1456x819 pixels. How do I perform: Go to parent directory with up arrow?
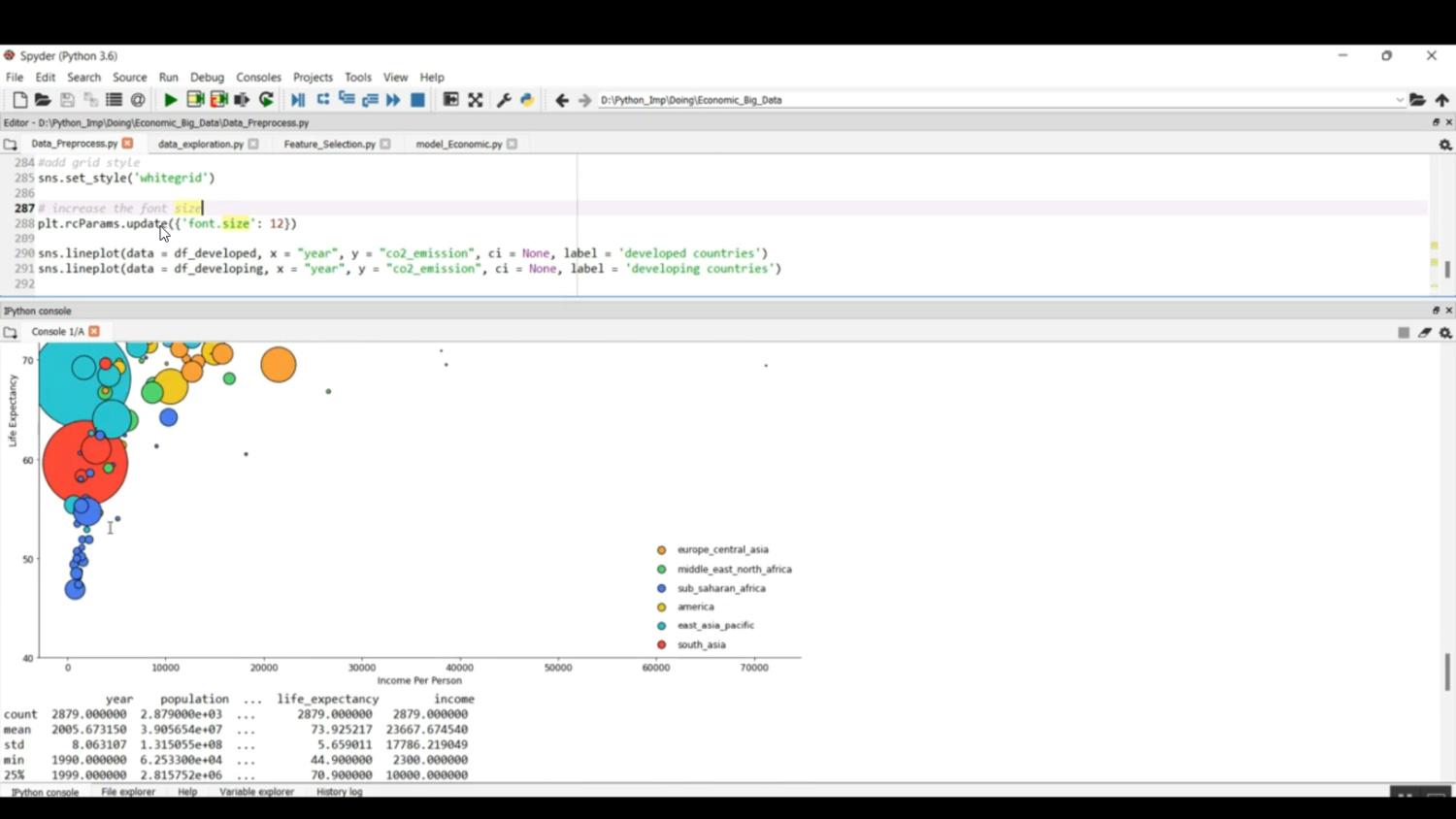pyautogui.click(x=1442, y=100)
